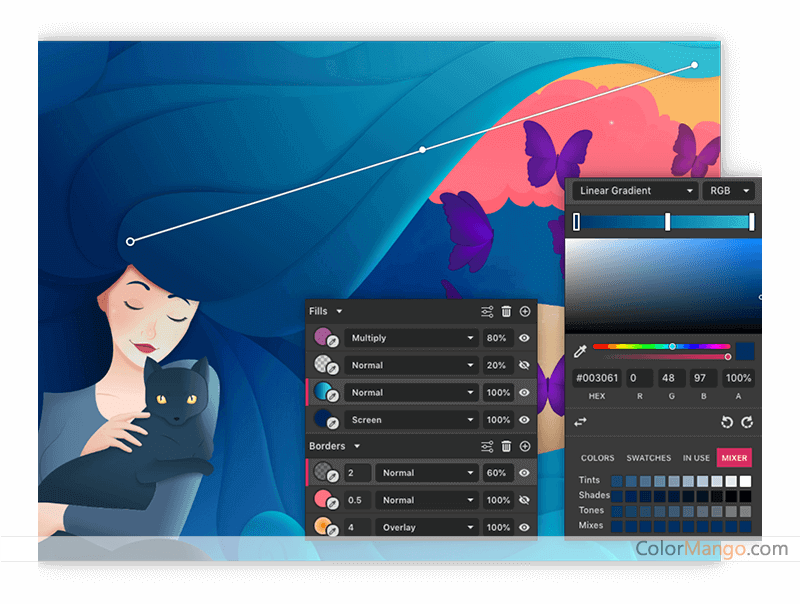Open the Linear Gradient type dropdown
Image resolution: width=800 pixels, height=604 pixels.
click(634, 191)
